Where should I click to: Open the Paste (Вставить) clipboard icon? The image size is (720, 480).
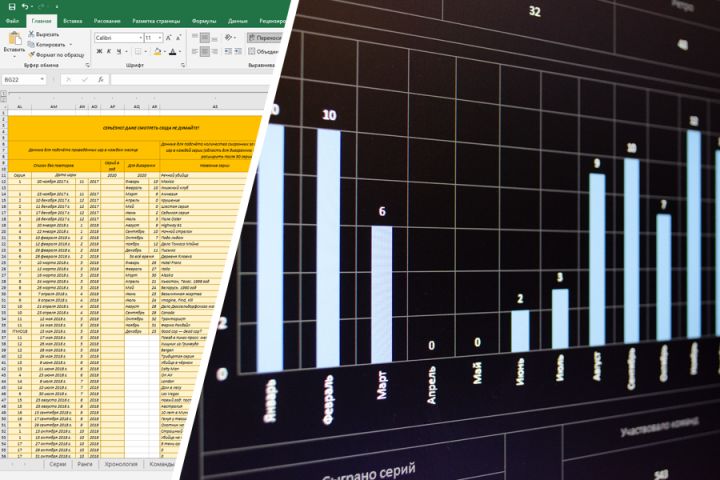tap(14, 40)
